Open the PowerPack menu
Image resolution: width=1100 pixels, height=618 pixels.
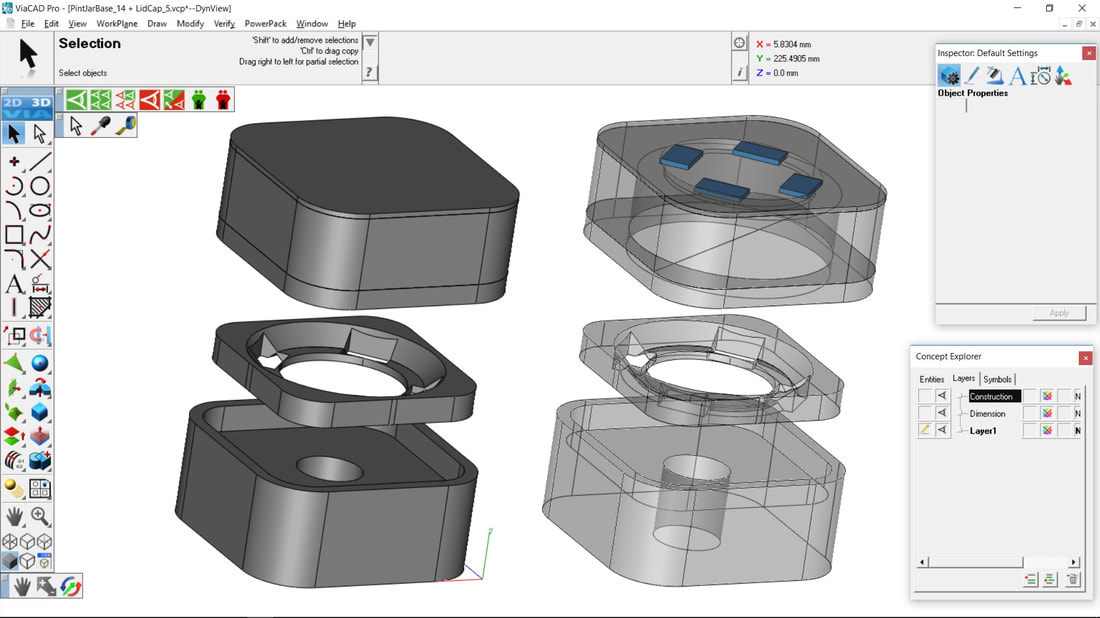(265, 23)
